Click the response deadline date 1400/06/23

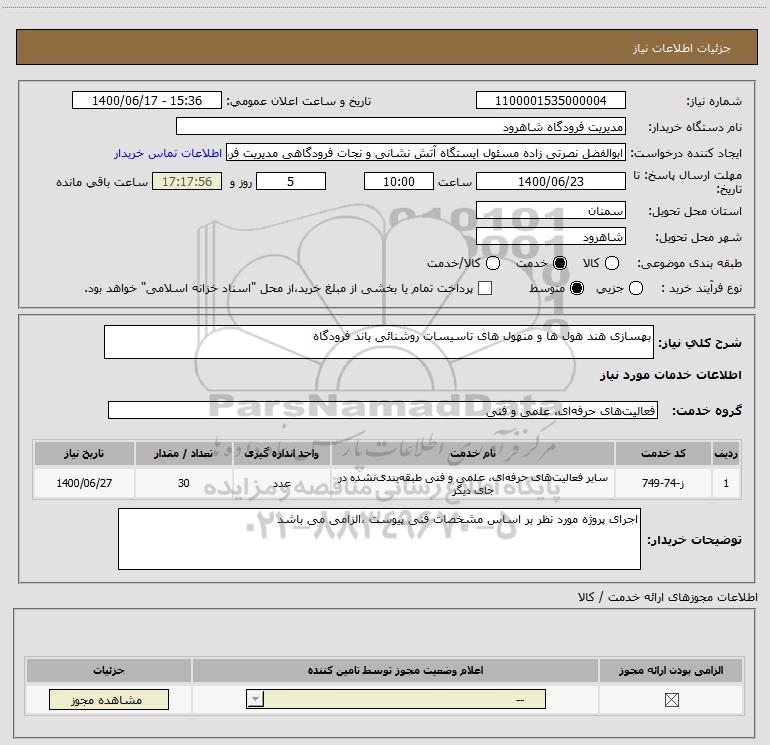pos(550,181)
